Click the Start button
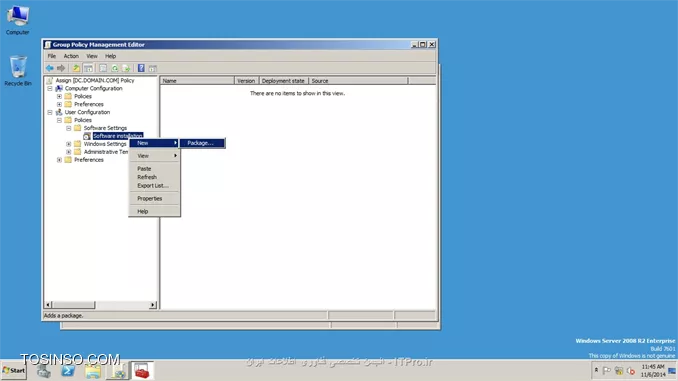Viewport: 678px width, 381px height. (14, 371)
